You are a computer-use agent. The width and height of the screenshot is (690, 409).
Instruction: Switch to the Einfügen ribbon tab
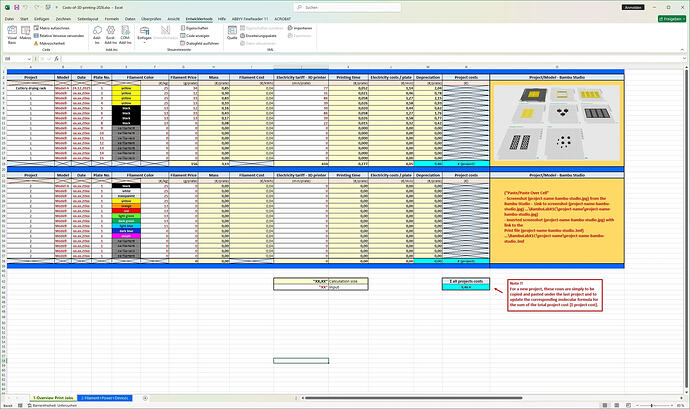coord(42,19)
